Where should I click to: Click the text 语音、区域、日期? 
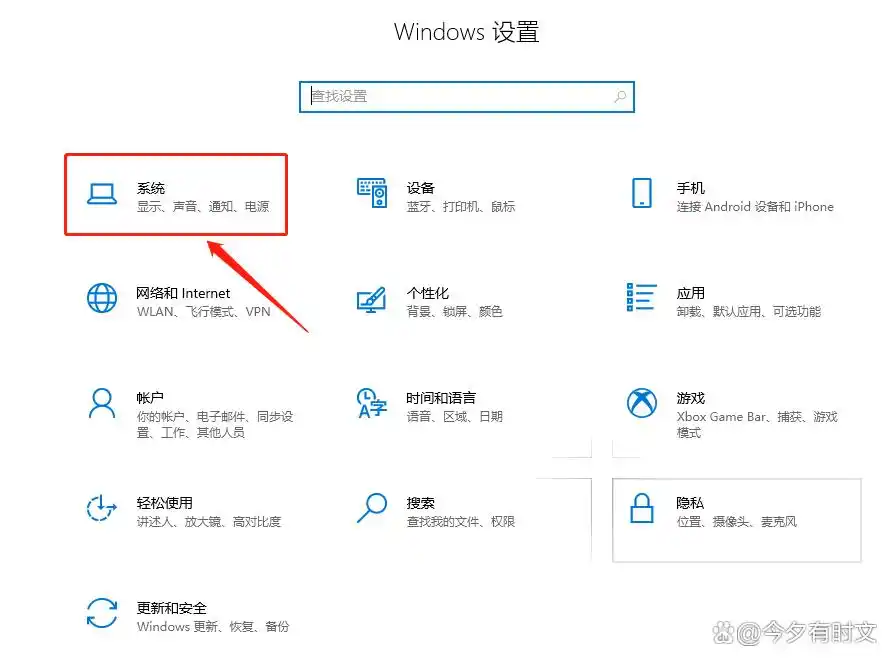(454, 416)
